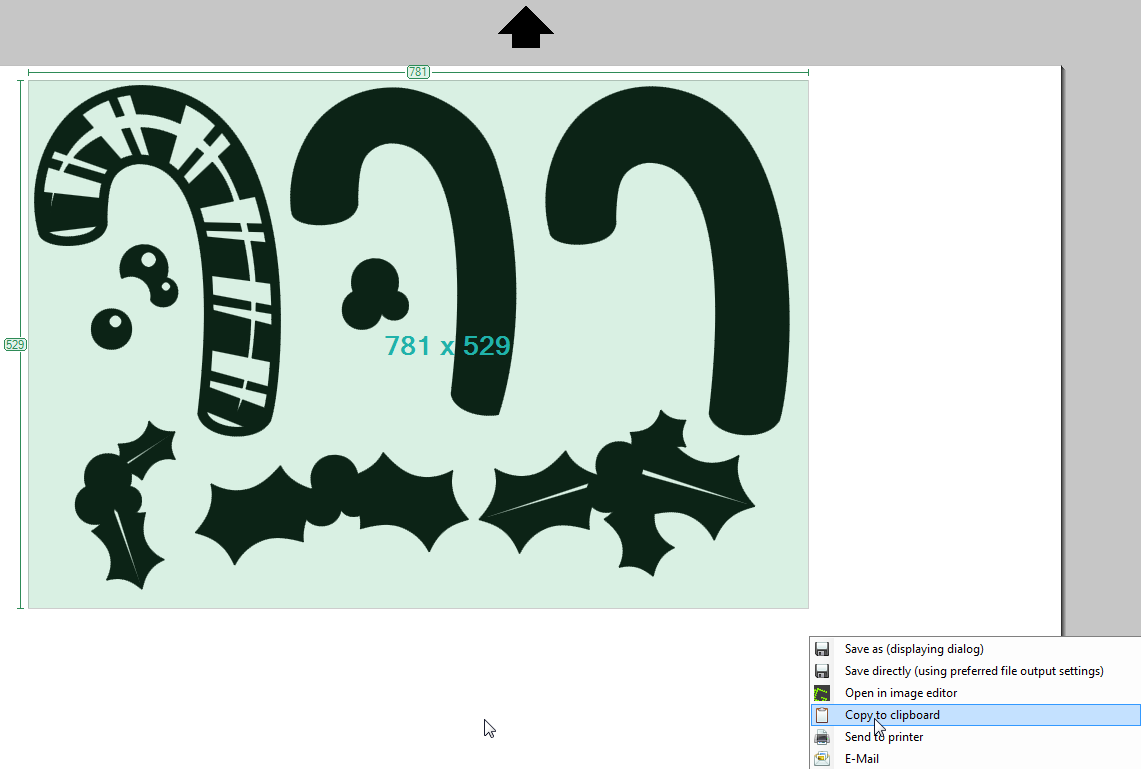Viewport: 1141px width, 769px height.
Task: Click the save icon next to "Save directly"
Action: click(x=822, y=670)
